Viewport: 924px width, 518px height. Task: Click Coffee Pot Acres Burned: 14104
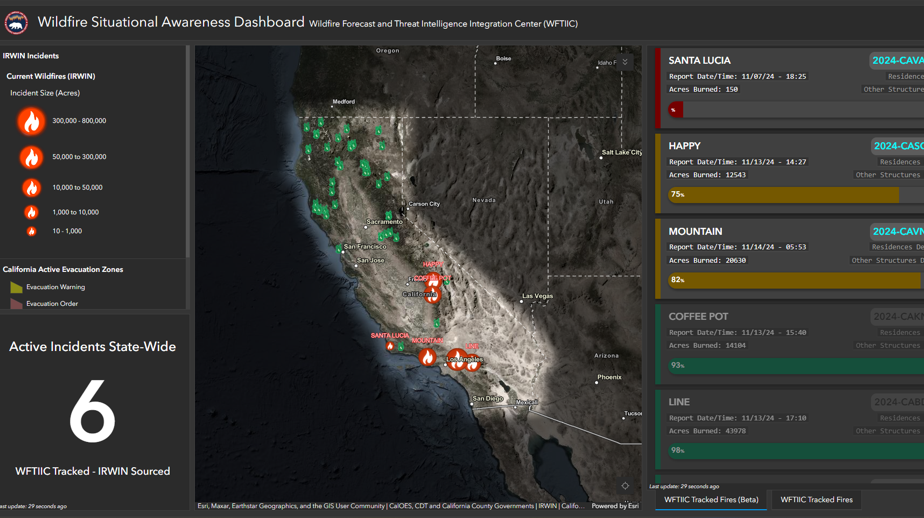pyautogui.click(x=707, y=346)
